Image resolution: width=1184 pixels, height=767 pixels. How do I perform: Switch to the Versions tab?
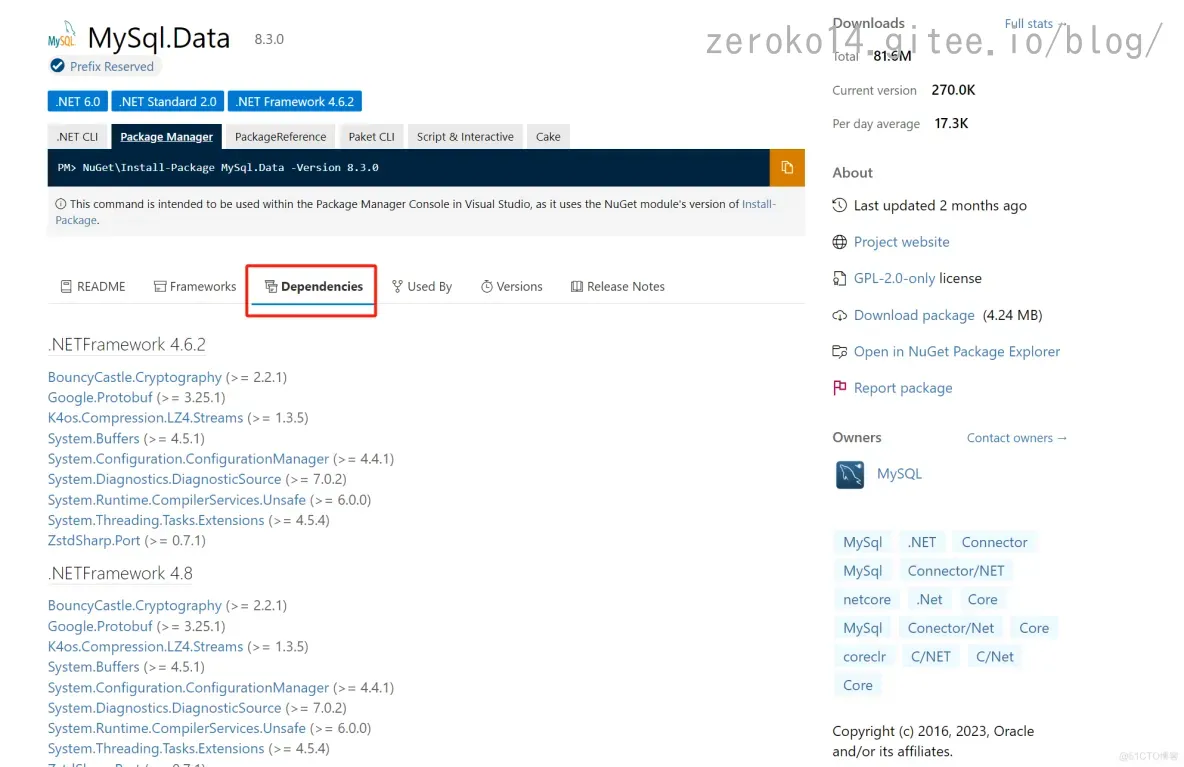(x=512, y=287)
